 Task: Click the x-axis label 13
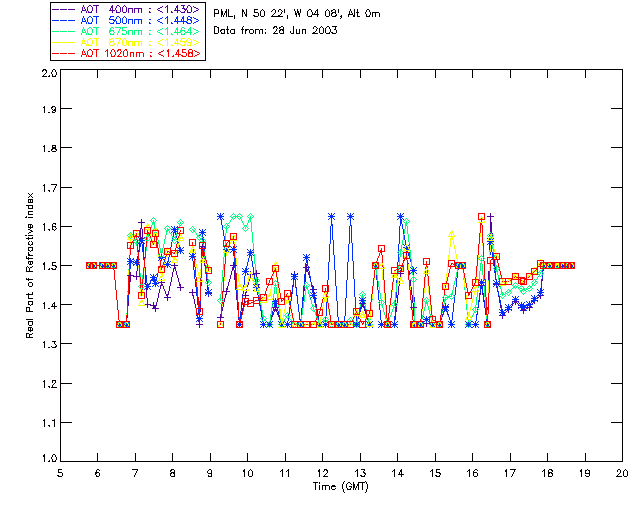360,473
